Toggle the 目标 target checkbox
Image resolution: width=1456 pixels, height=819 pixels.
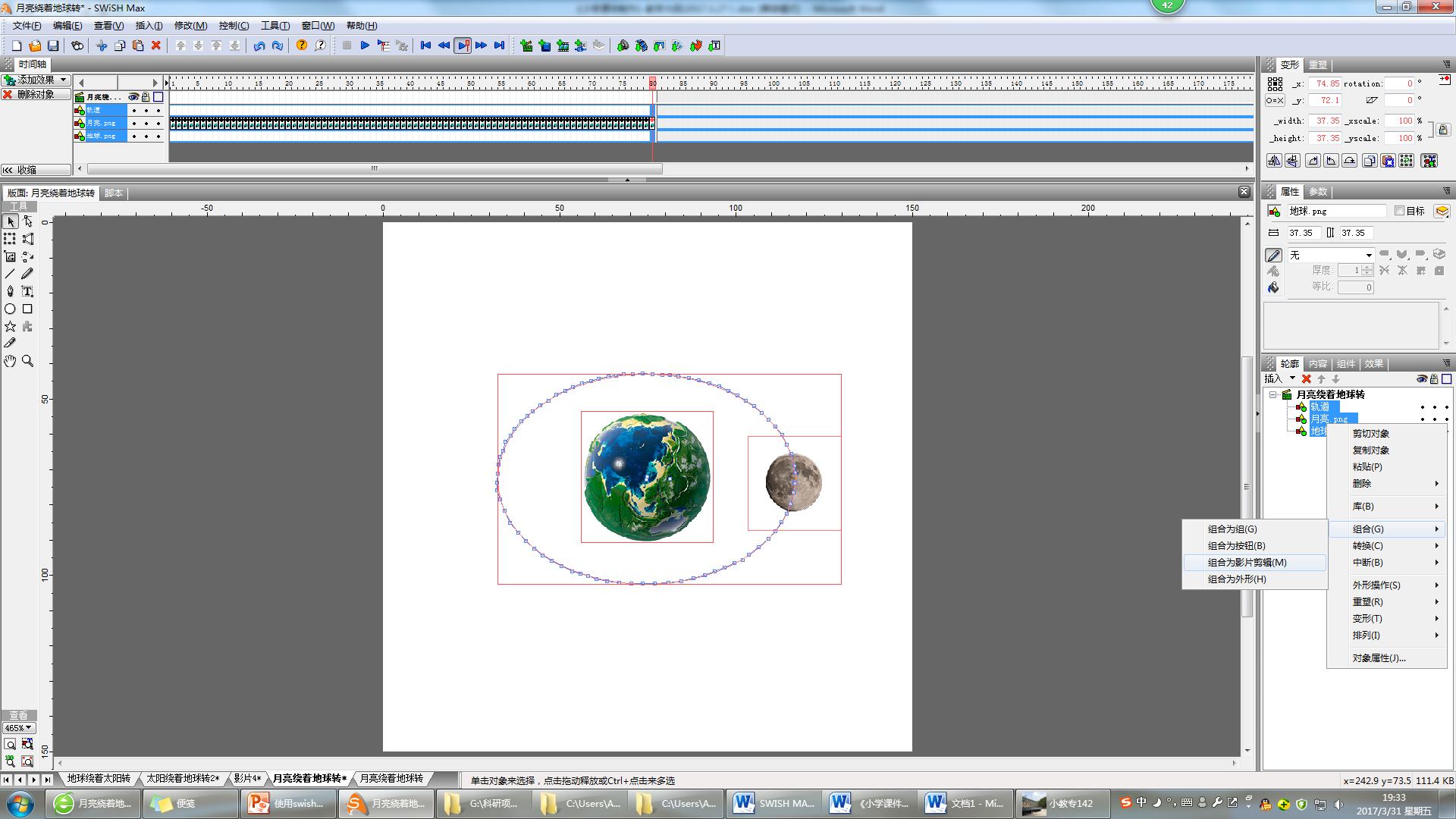point(1400,211)
